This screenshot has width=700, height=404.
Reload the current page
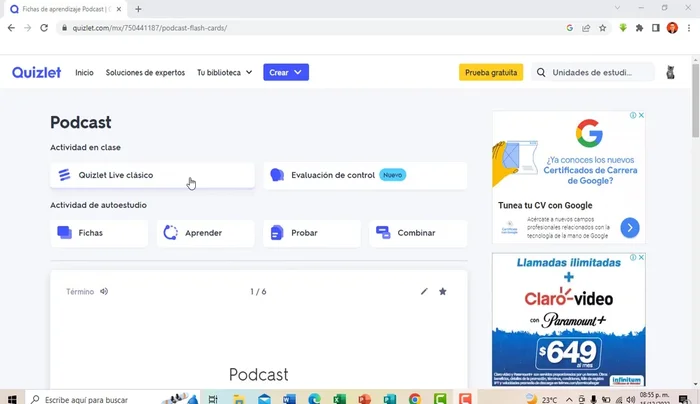click(x=44, y=28)
